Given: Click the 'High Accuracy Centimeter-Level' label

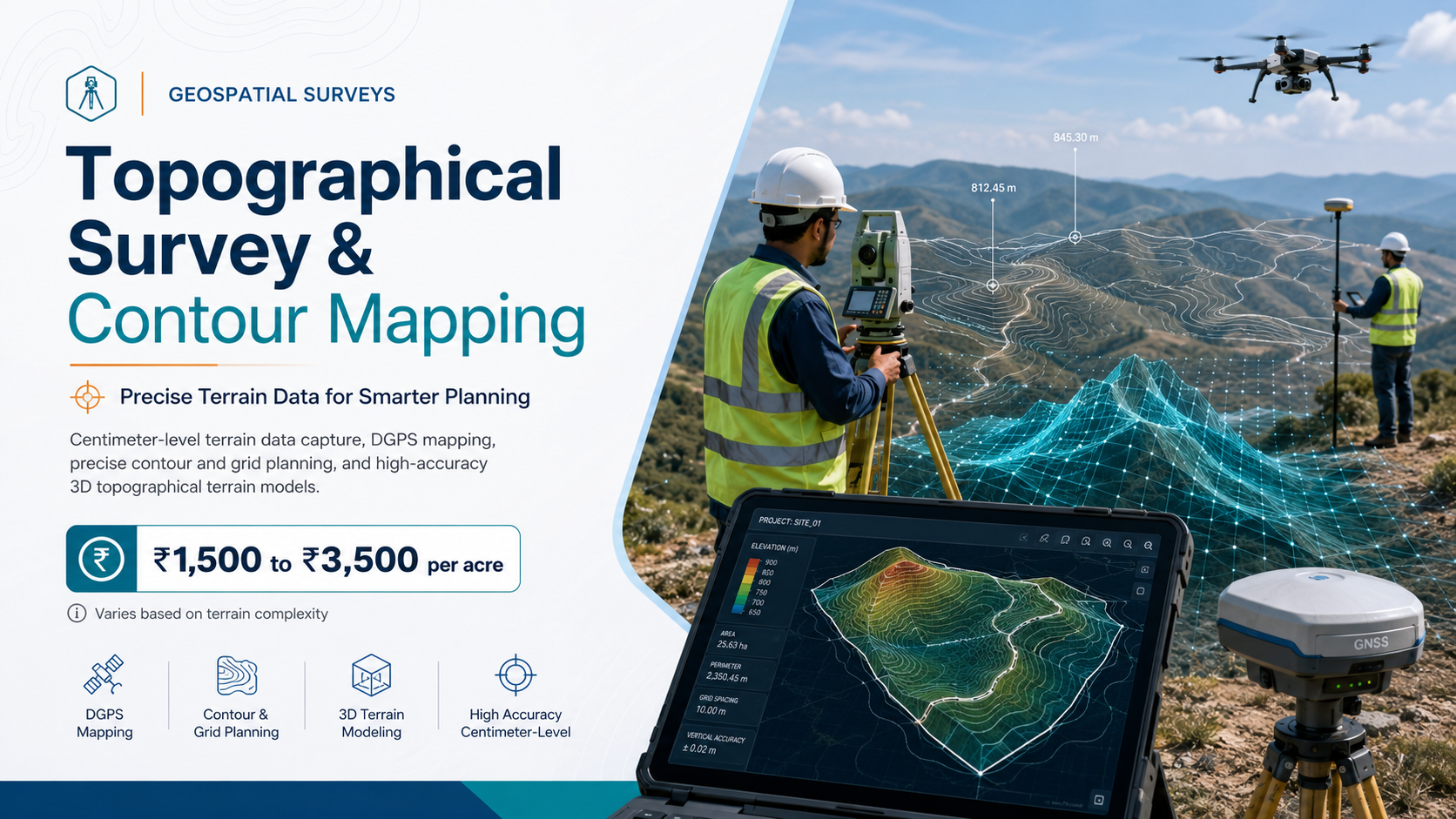Looking at the screenshot, I should 516,723.
